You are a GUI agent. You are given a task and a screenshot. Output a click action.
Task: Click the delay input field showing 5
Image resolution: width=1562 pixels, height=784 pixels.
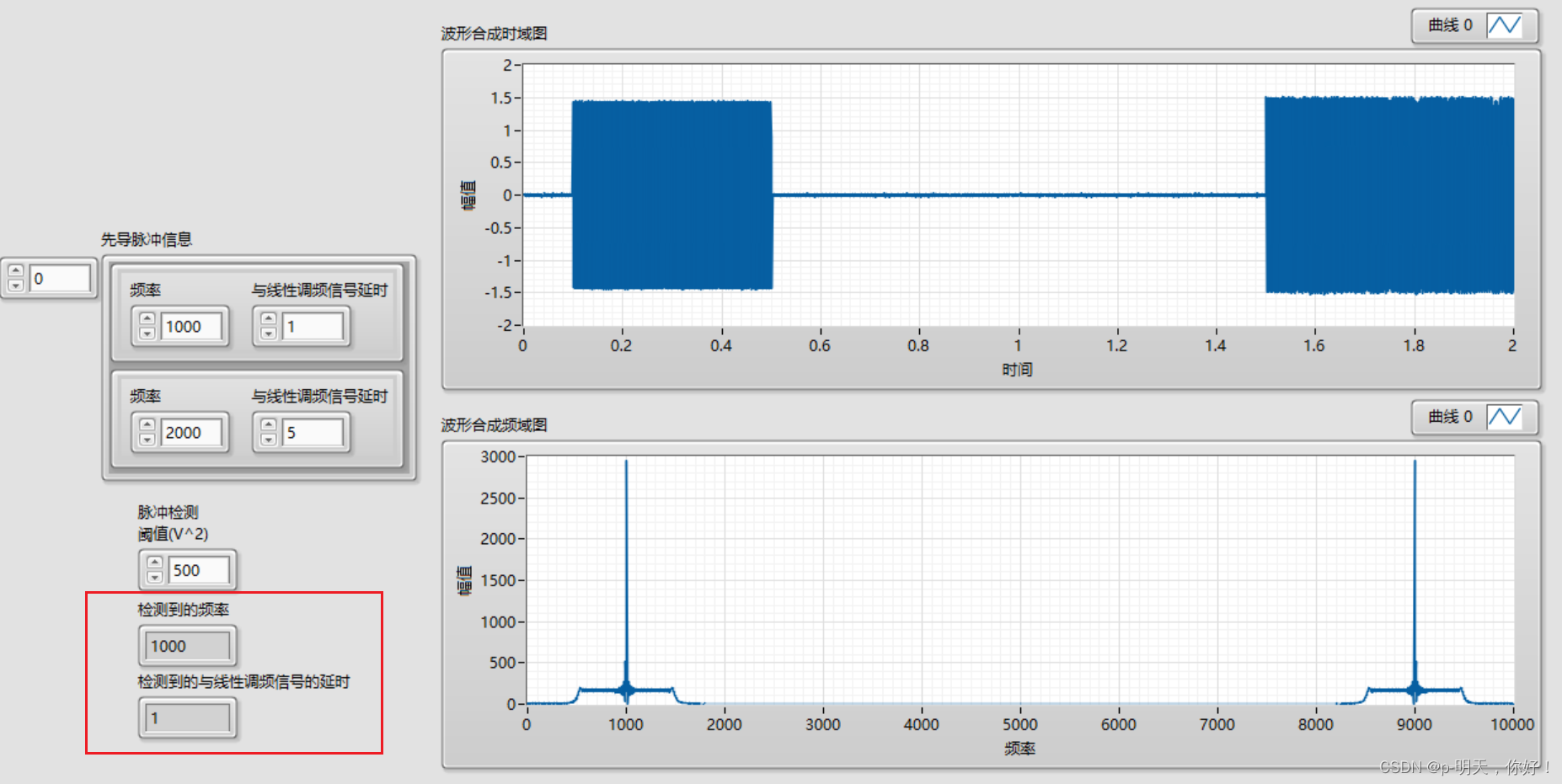[x=313, y=433]
